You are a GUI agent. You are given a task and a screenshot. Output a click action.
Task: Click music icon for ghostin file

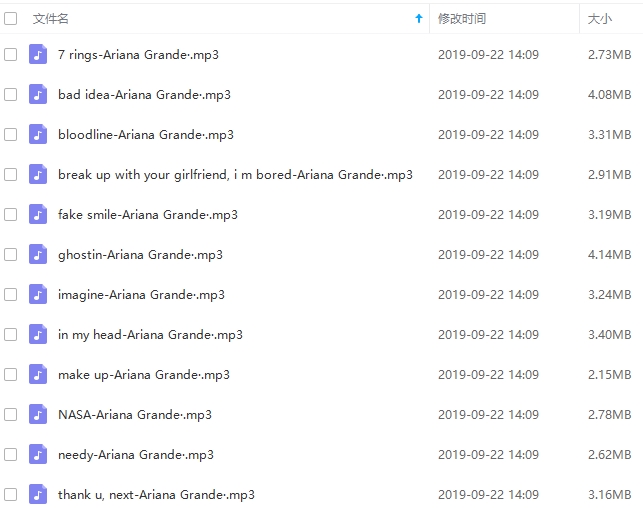pyautogui.click(x=38, y=255)
